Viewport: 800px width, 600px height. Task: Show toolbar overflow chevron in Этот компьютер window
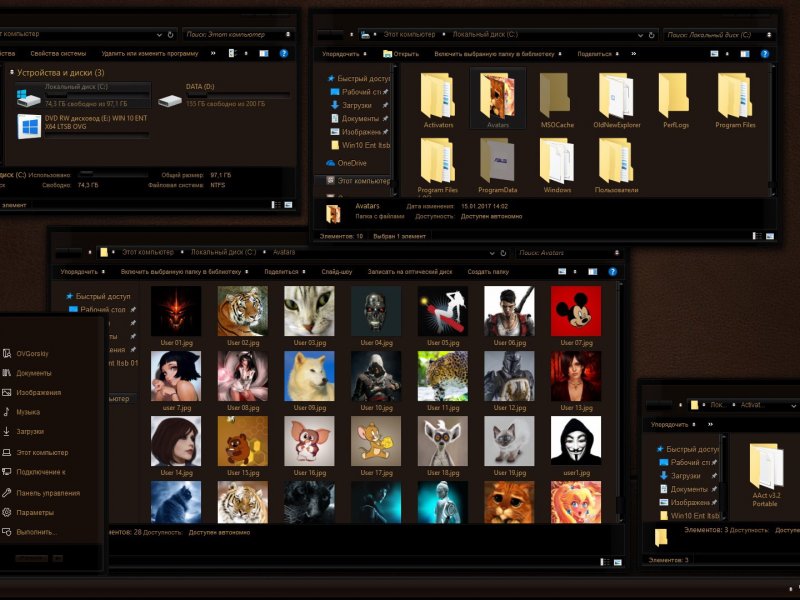coord(213,53)
